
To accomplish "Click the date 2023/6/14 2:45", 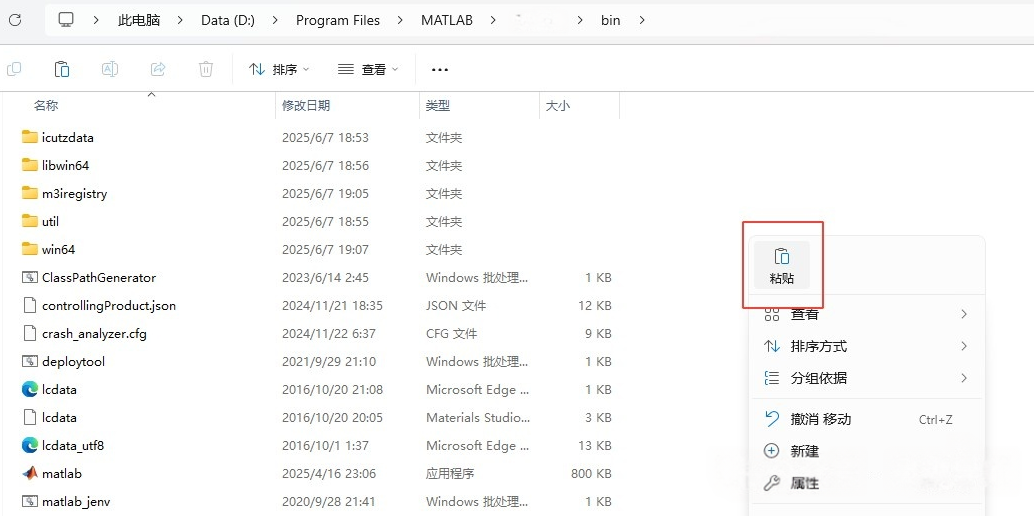I will click(x=326, y=277).
